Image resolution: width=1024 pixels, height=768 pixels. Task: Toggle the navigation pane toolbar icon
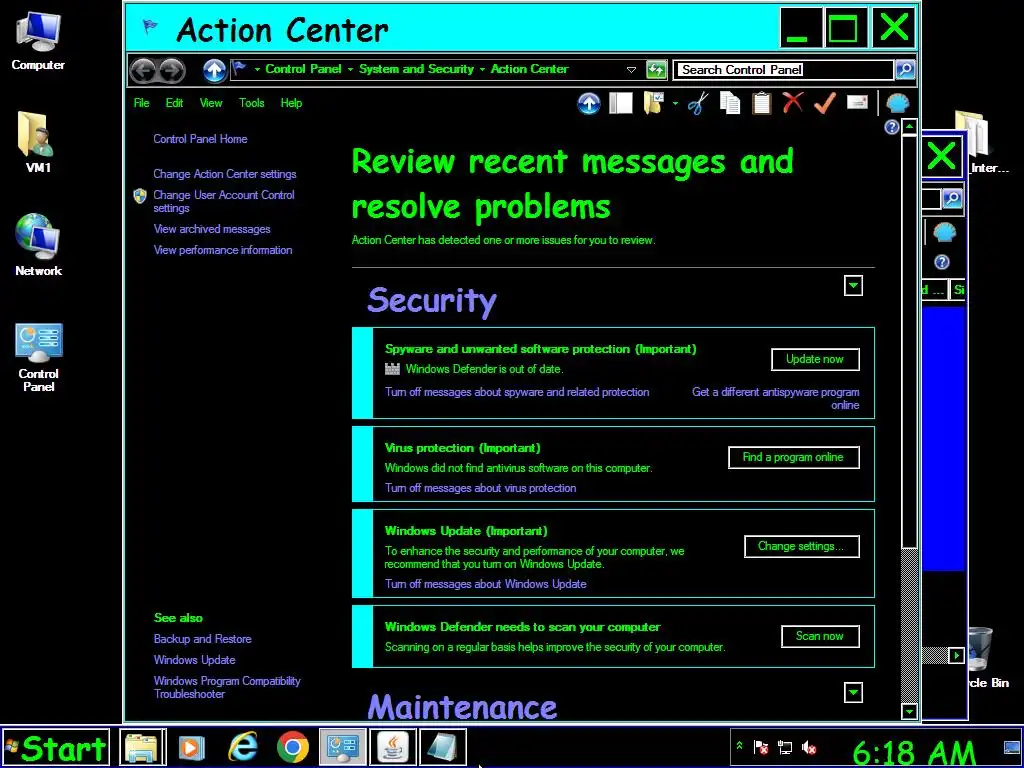620,103
